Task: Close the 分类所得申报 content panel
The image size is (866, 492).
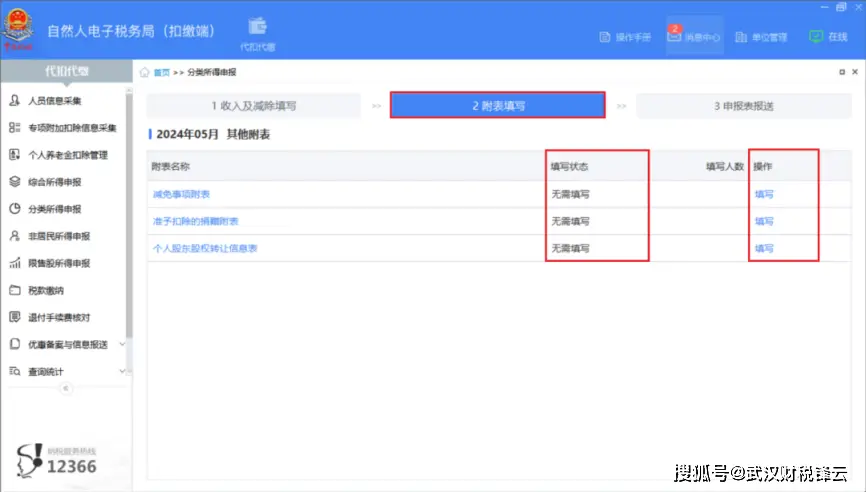Action: click(856, 72)
